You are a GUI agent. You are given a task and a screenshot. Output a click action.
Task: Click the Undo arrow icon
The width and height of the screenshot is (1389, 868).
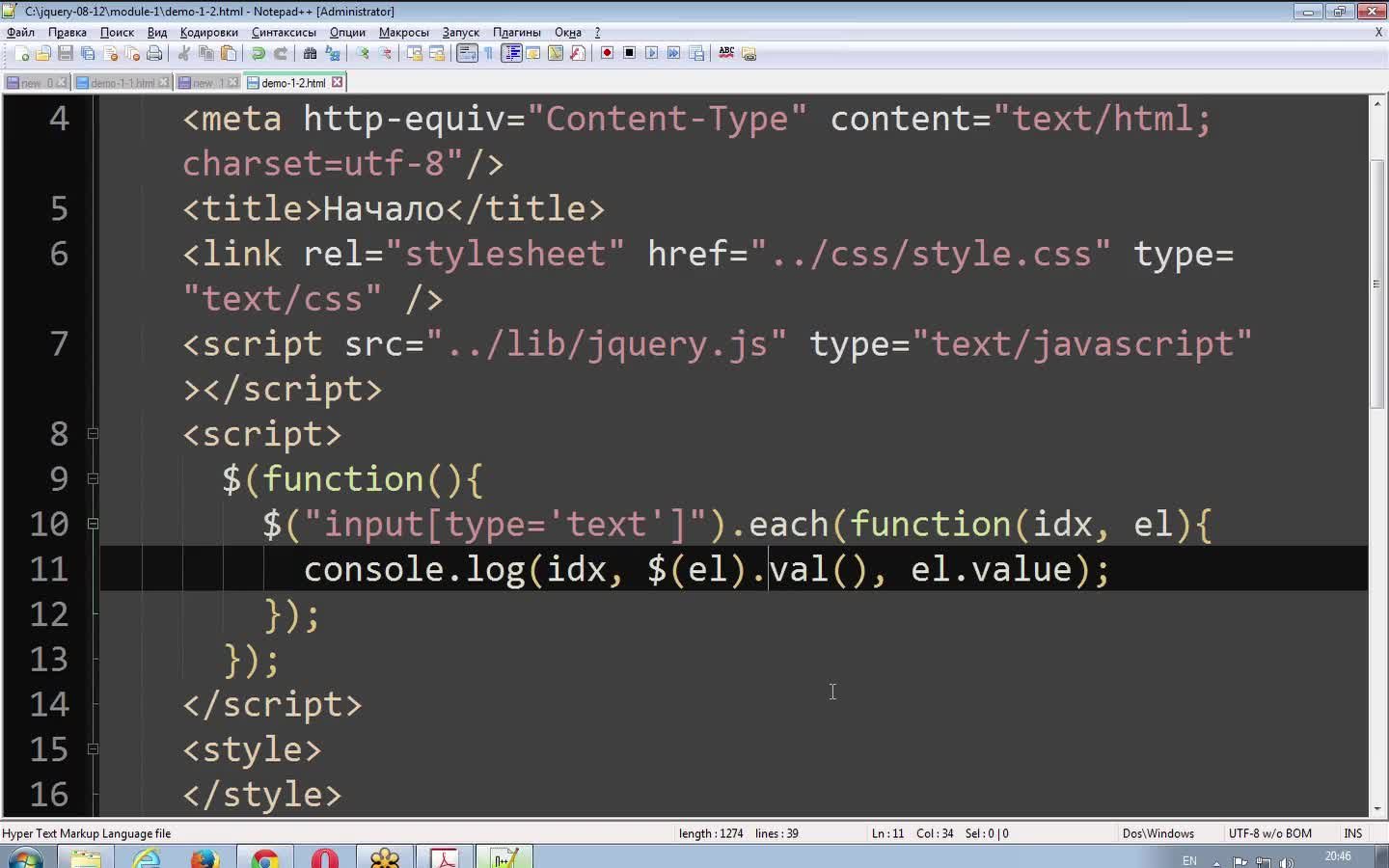coord(259,54)
